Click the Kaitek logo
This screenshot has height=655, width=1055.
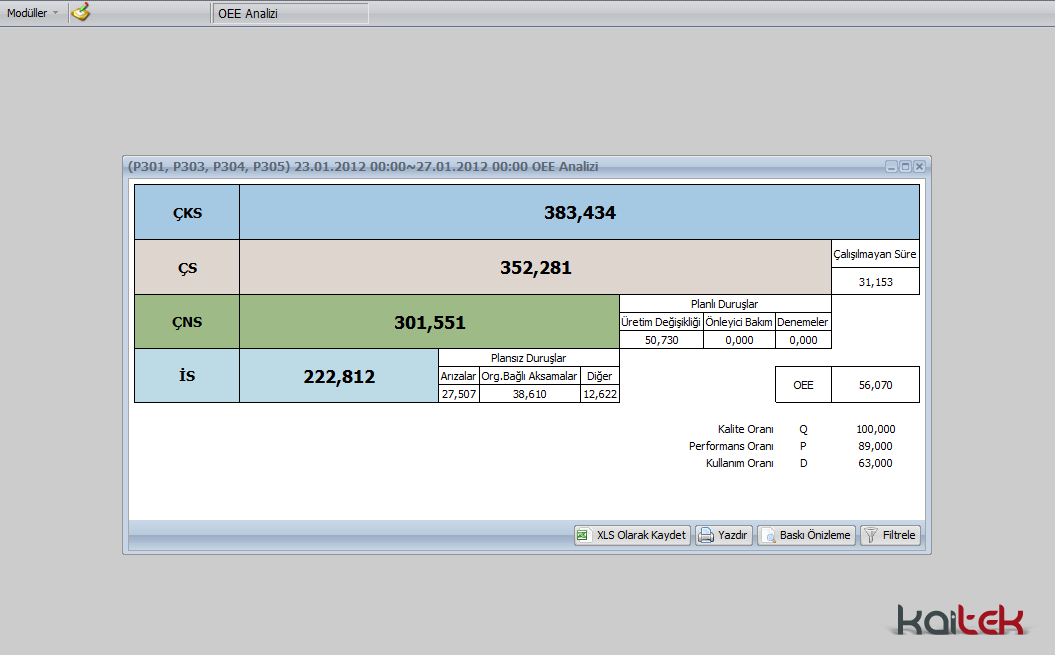[960, 620]
